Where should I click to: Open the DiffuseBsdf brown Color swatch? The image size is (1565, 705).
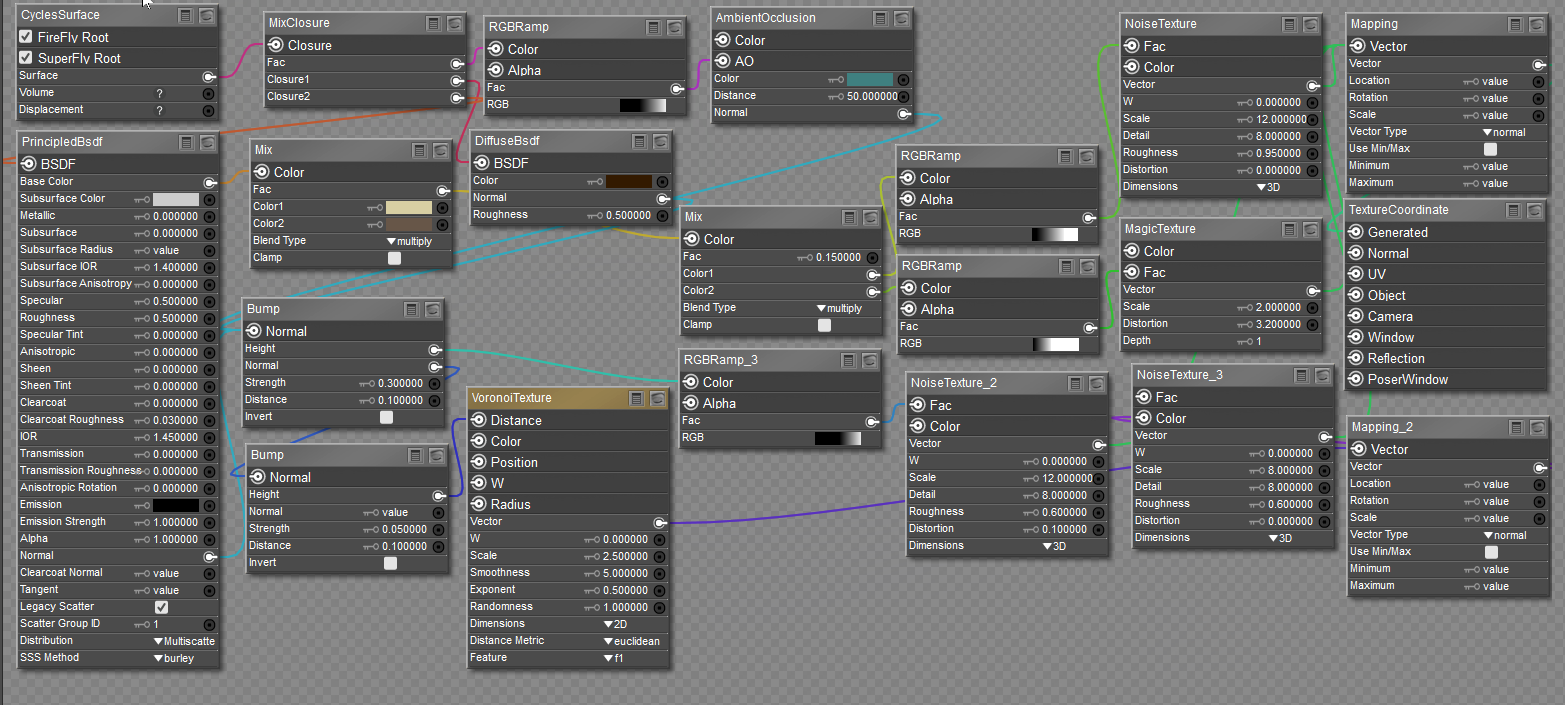tap(629, 181)
